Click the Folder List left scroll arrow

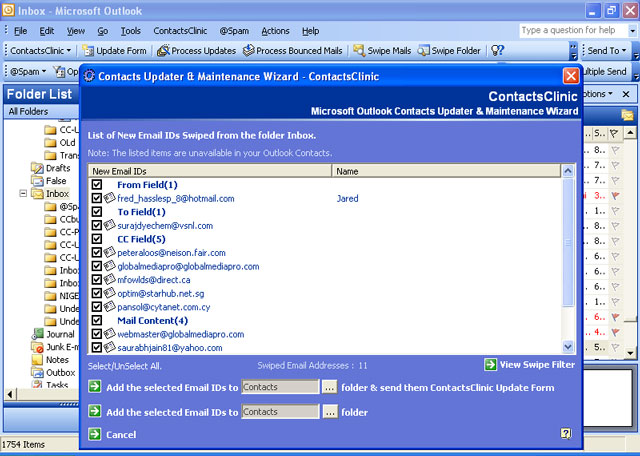pos(11,394)
